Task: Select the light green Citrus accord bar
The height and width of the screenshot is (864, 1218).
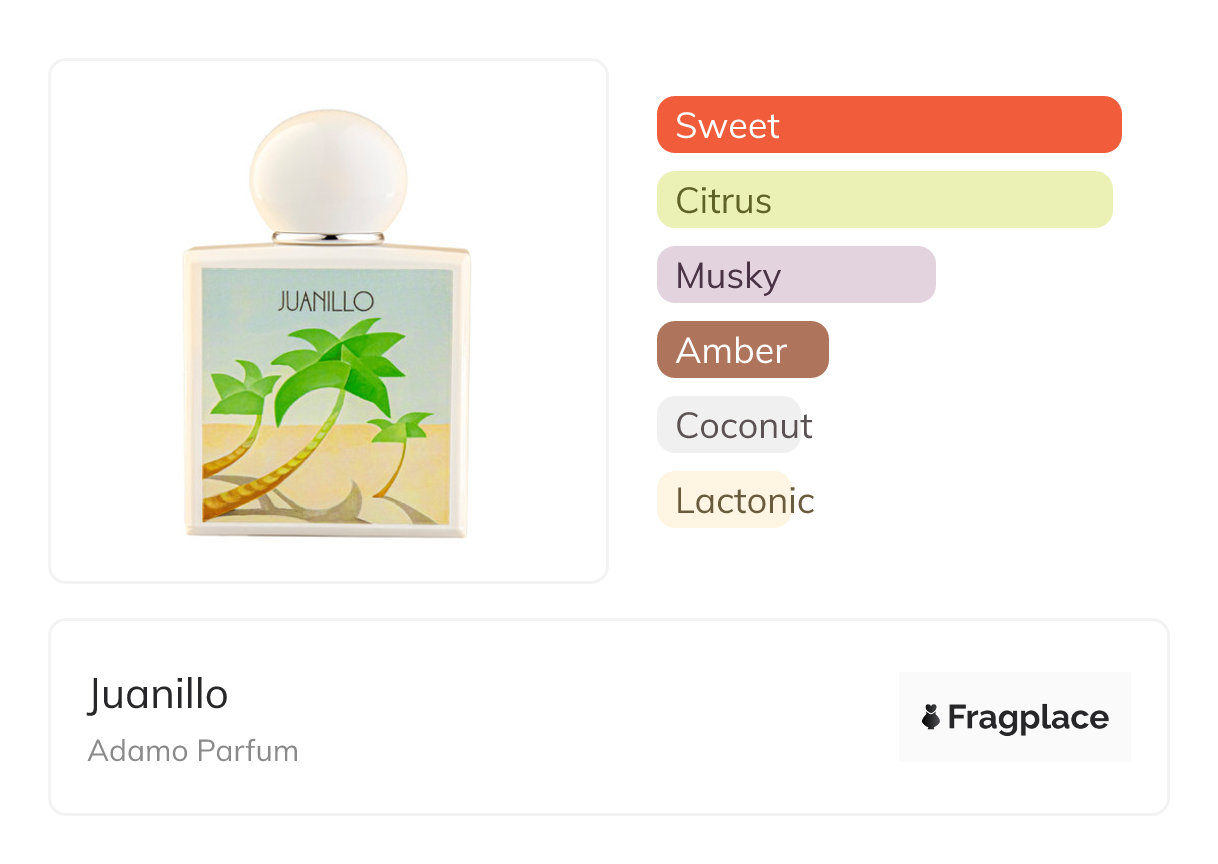Action: coord(884,200)
